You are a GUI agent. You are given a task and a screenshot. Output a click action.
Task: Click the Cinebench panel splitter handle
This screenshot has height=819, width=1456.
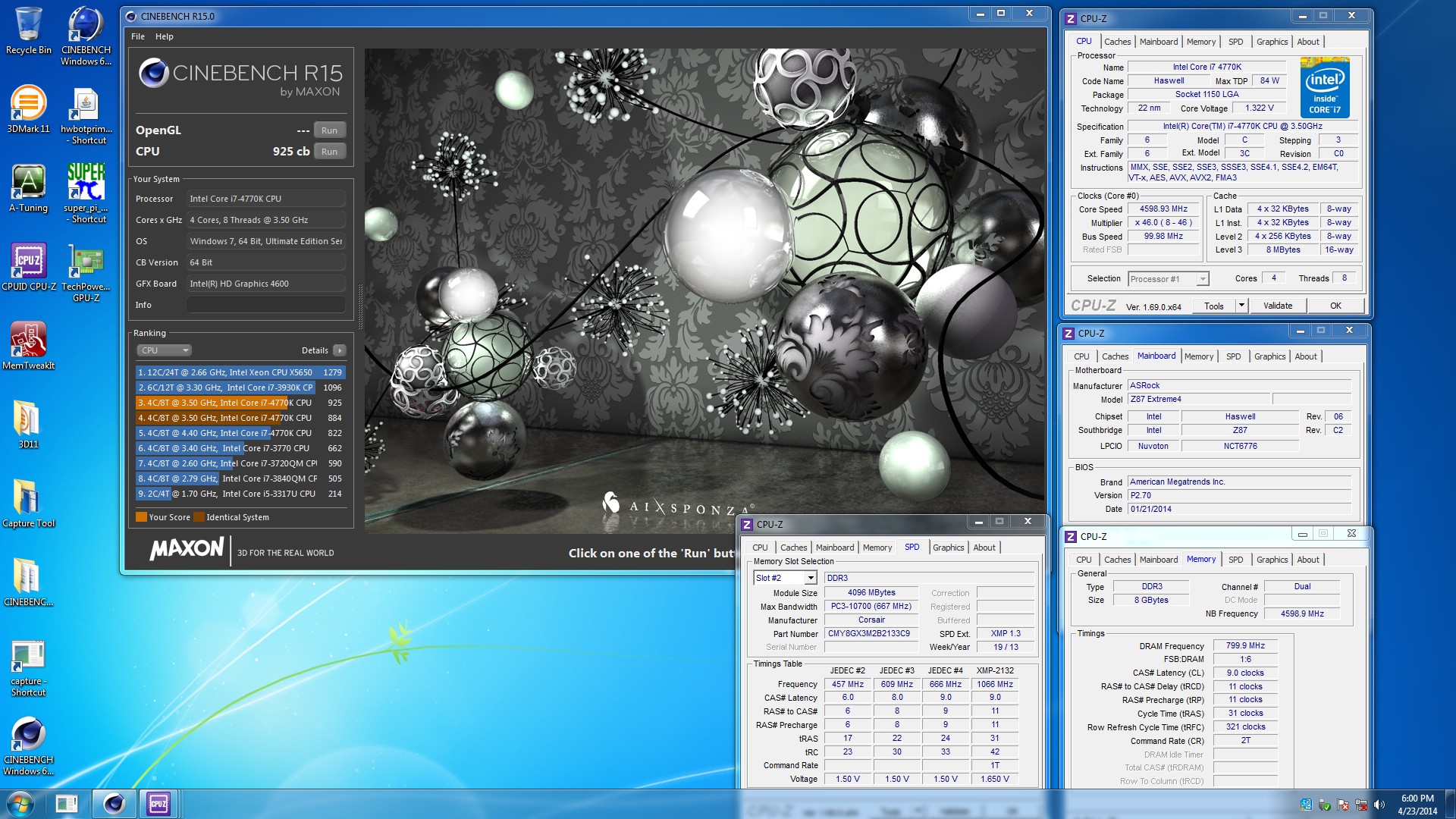pyautogui.click(x=360, y=306)
